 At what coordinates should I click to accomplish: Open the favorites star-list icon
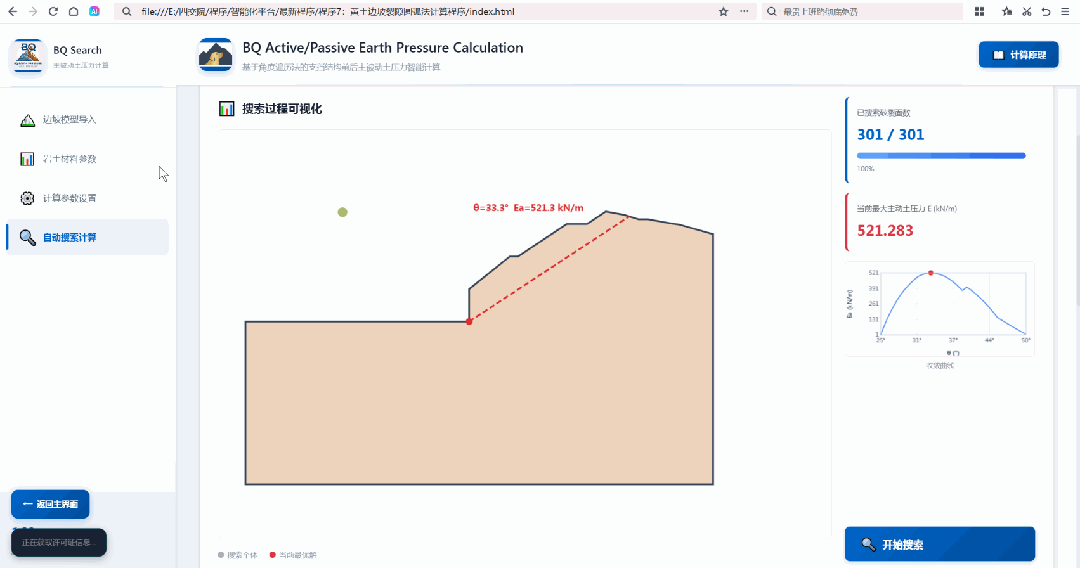click(x=1007, y=12)
